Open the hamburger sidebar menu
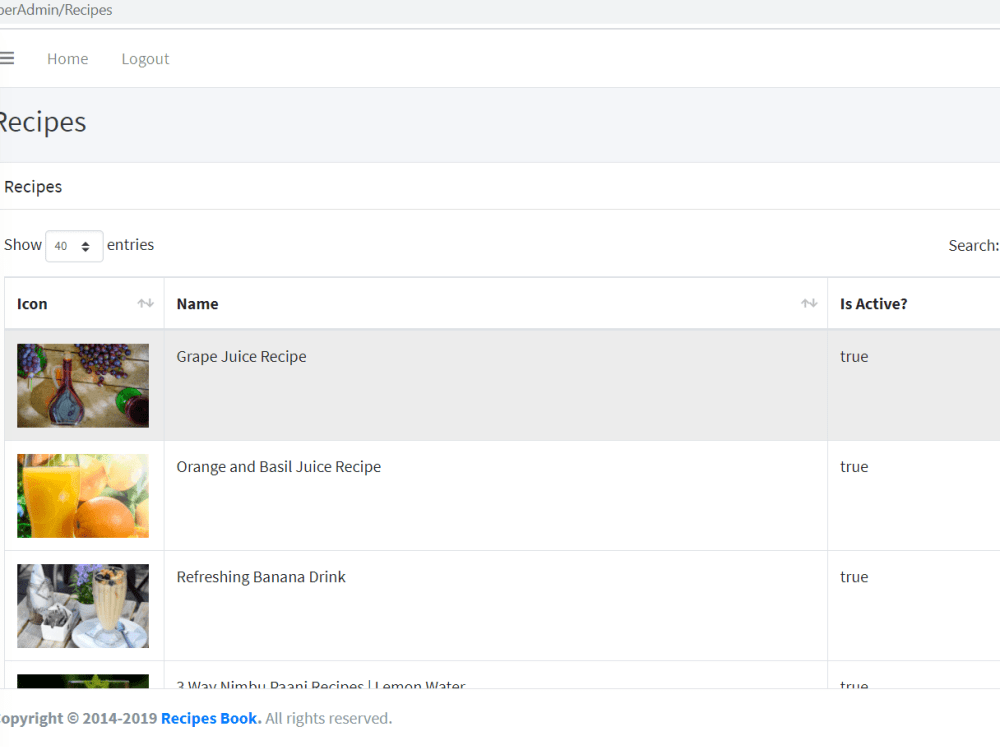 6,59
